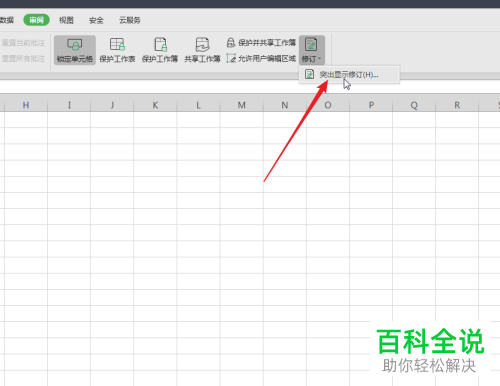The width and height of the screenshot is (500, 386).
Task: Select column J header
Action: (x=112, y=105)
